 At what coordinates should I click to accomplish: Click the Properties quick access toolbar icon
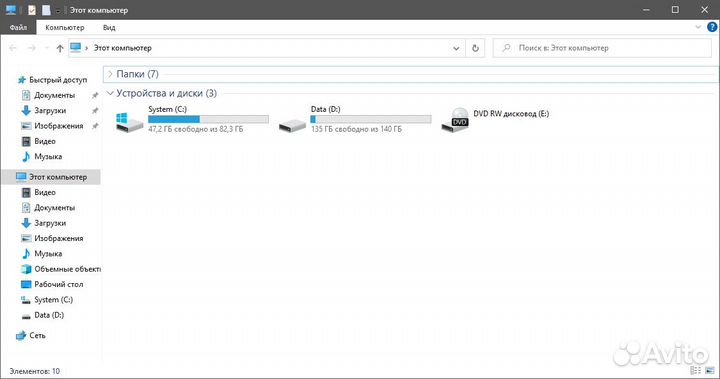click(31, 10)
